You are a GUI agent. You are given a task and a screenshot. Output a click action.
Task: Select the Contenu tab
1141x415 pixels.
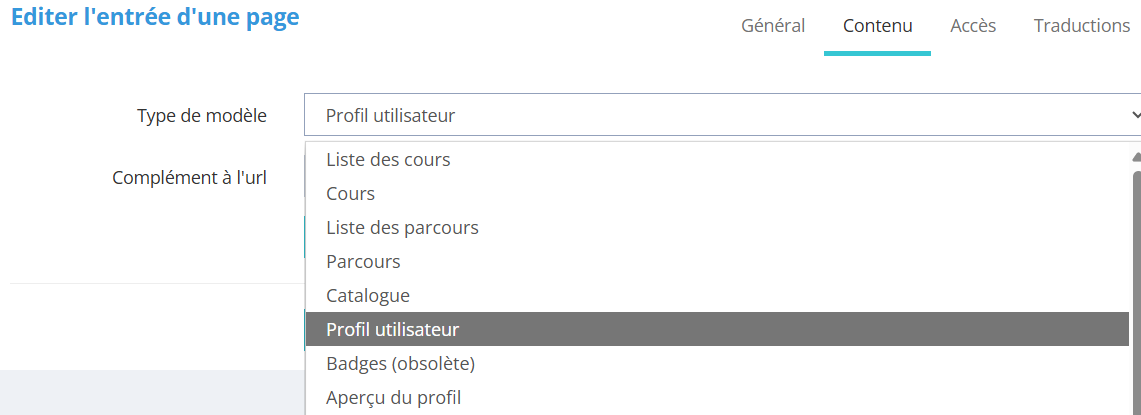(x=877, y=26)
